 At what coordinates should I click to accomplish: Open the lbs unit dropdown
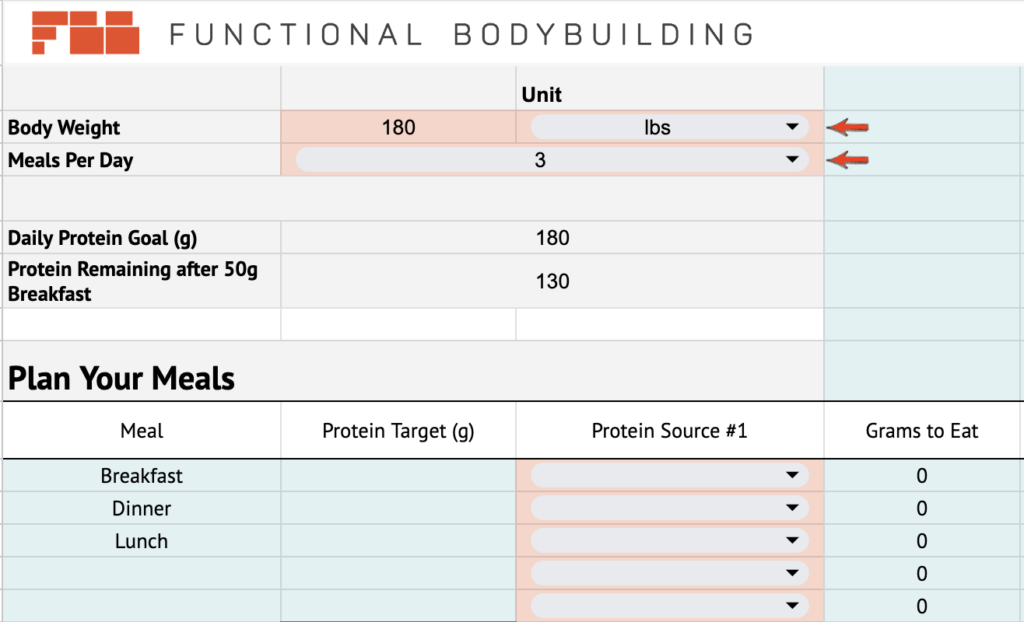[x=669, y=127]
